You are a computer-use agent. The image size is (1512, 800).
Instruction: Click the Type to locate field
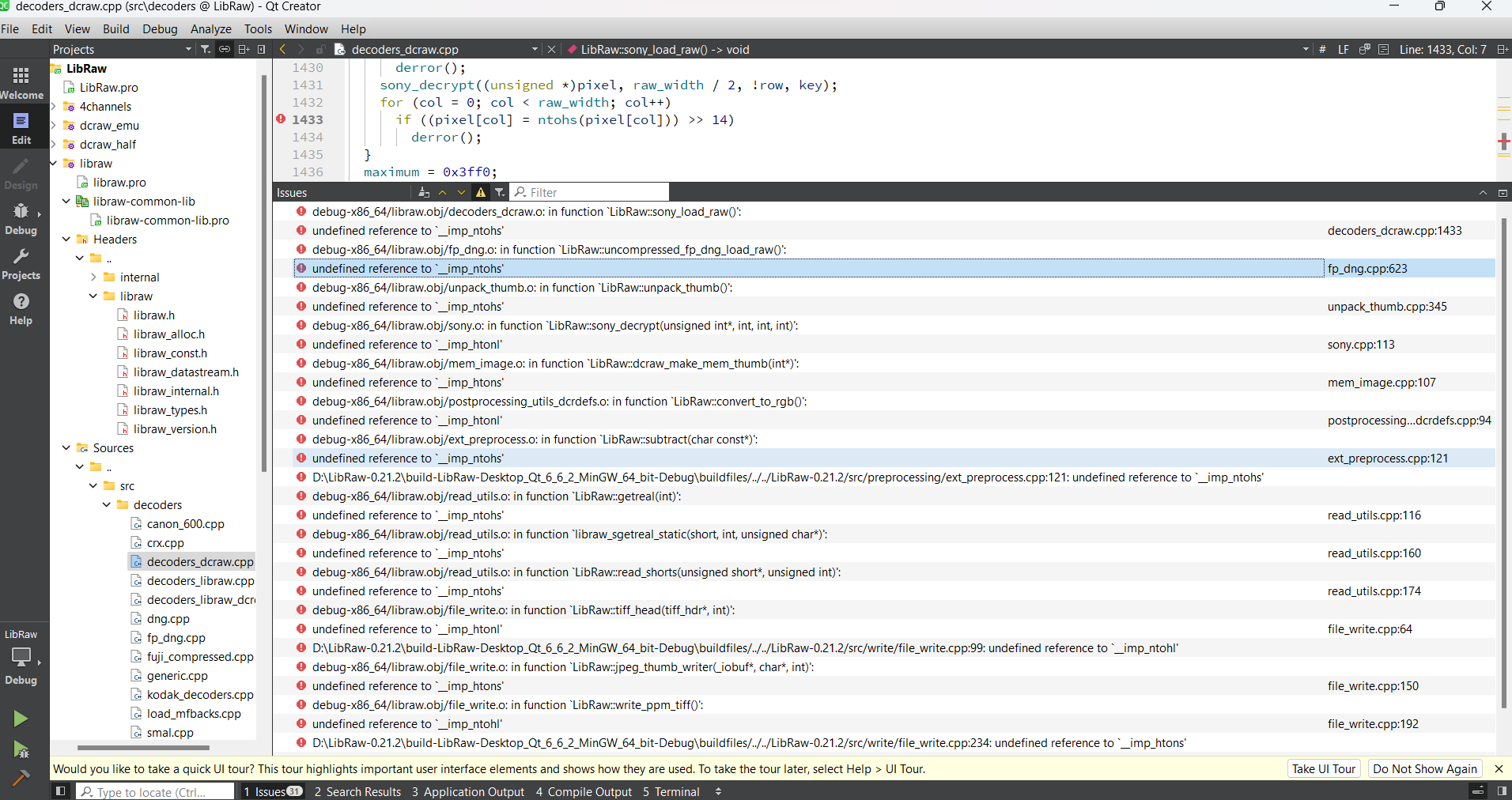pos(156,791)
